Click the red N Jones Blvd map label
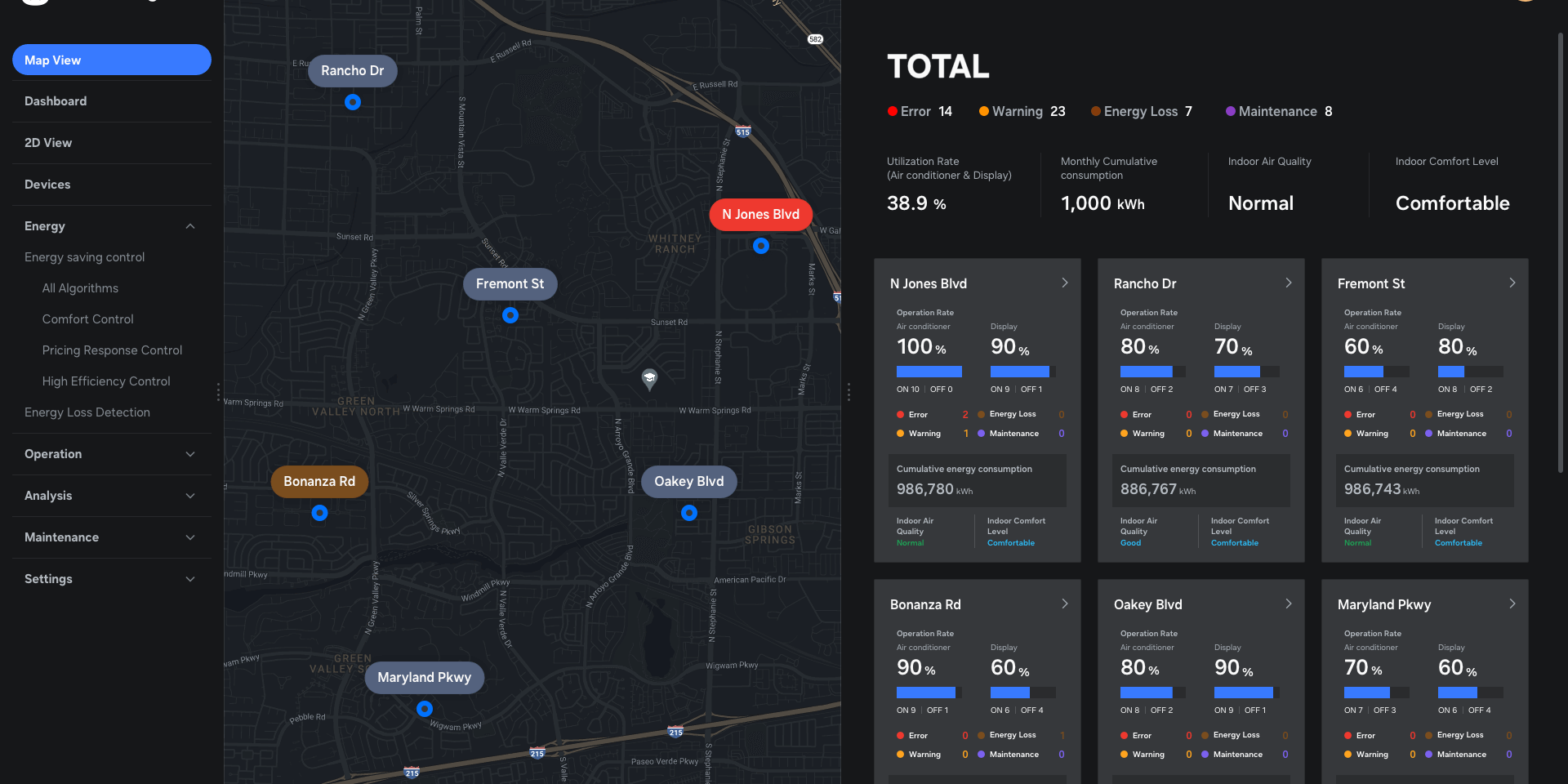The width and height of the screenshot is (1568, 784). (760, 215)
